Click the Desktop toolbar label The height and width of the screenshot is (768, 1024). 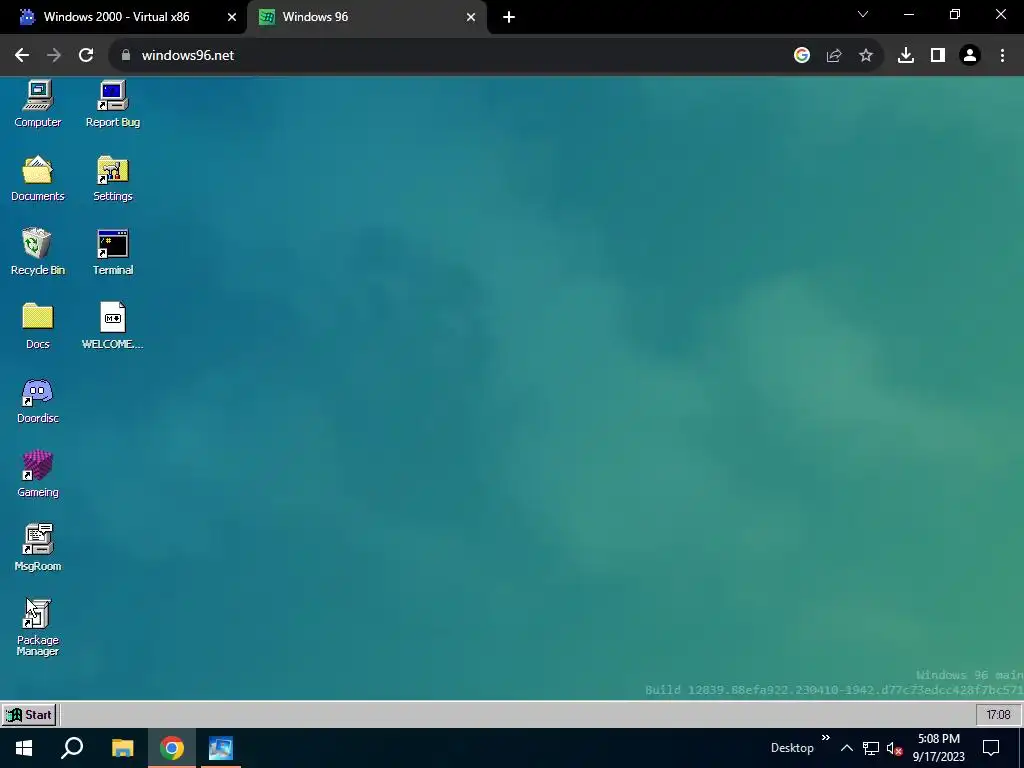[792, 748]
